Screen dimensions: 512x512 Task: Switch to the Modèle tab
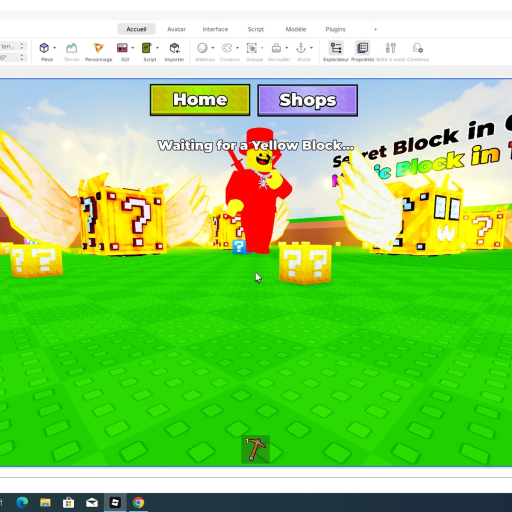tap(296, 29)
